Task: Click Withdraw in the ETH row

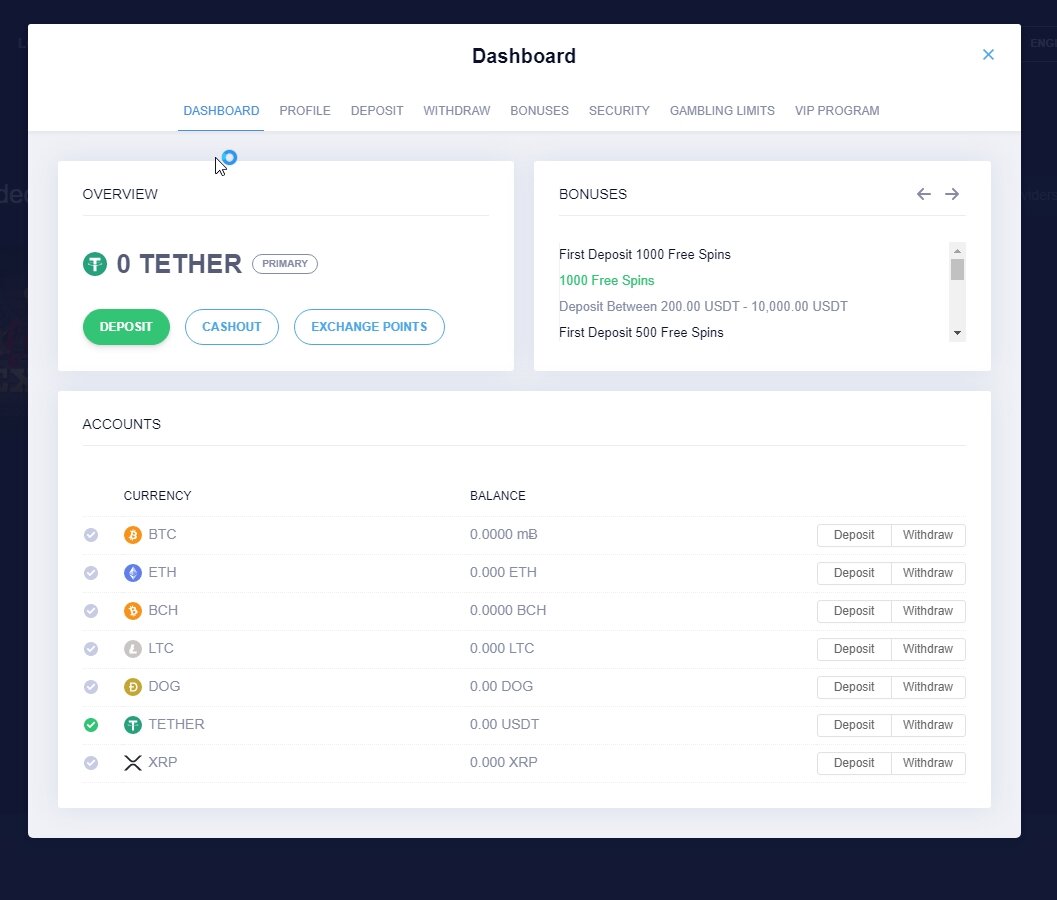Action: click(x=928, y=573)
